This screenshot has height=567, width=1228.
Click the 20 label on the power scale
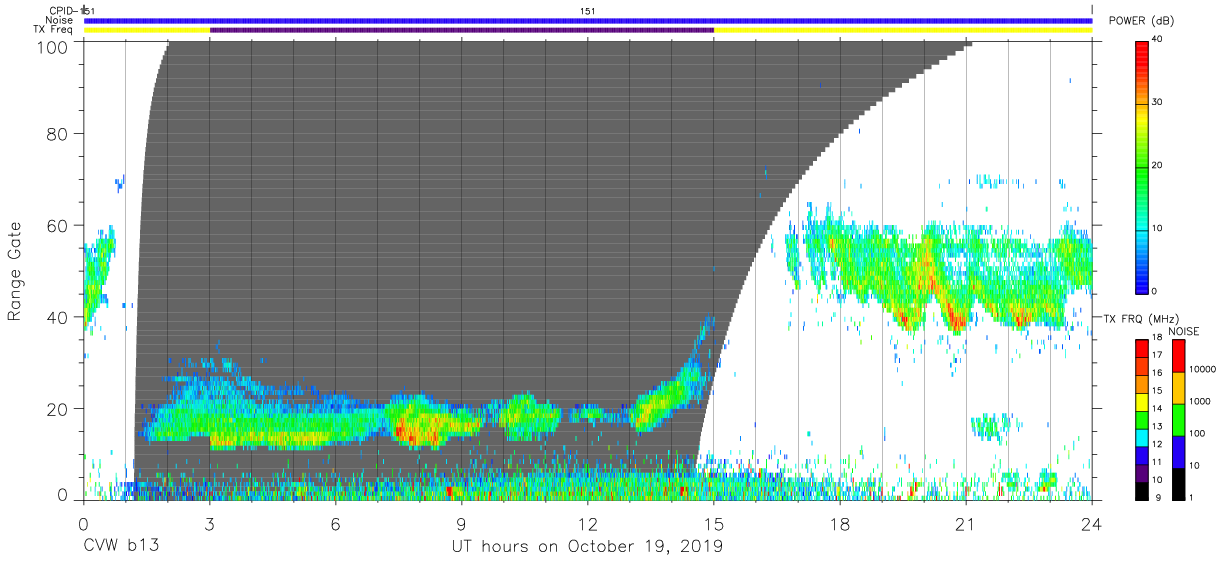pos(1159,166)
